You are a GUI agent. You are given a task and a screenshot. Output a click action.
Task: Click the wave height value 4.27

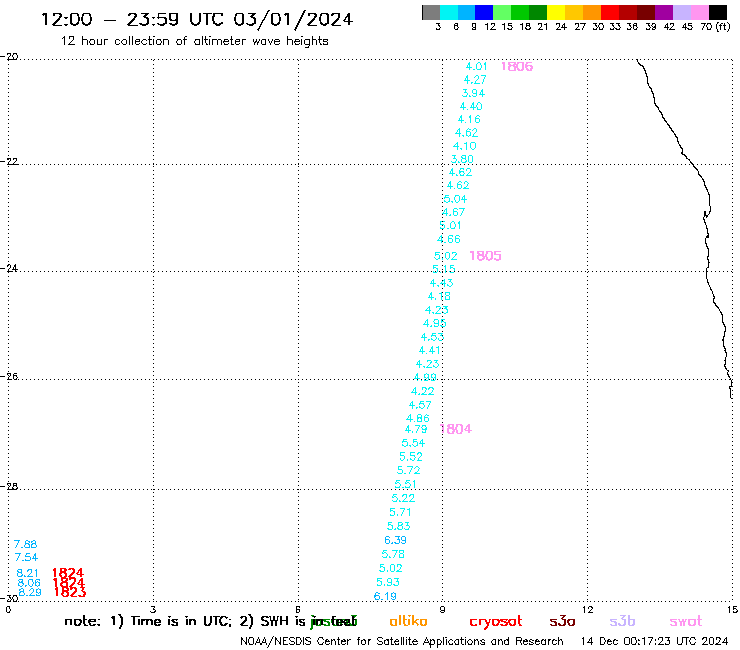click(475, 80)
